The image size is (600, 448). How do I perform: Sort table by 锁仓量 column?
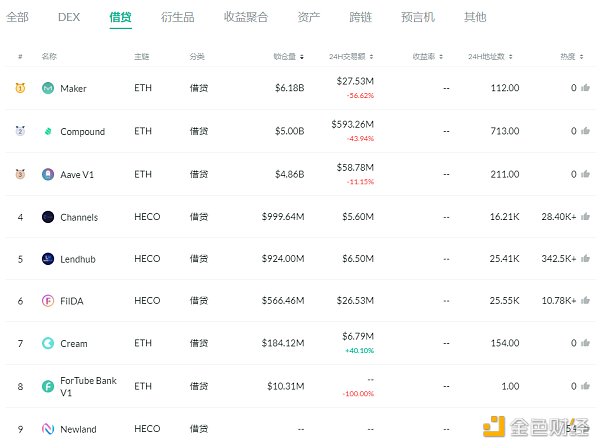click(288, 57)
